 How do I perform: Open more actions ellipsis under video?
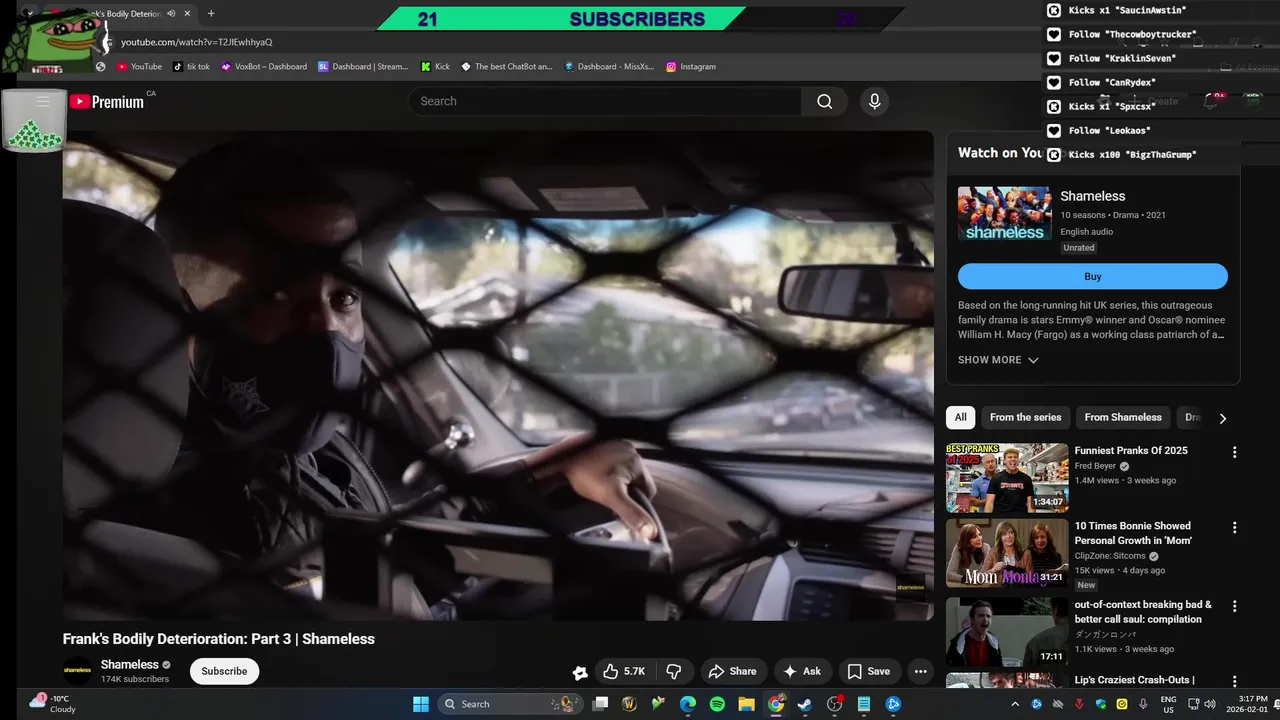[x=920, y=671]
